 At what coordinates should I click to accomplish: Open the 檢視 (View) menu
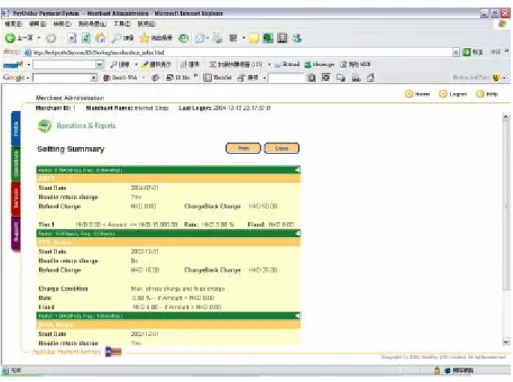coord(62,24)
